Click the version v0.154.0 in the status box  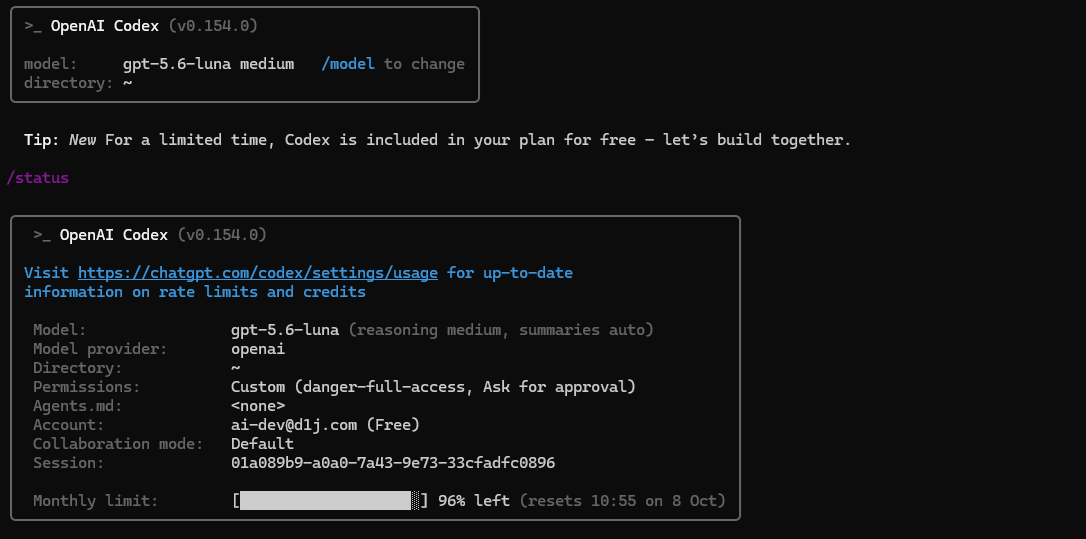pyautogui.click(x=222, y=235)
